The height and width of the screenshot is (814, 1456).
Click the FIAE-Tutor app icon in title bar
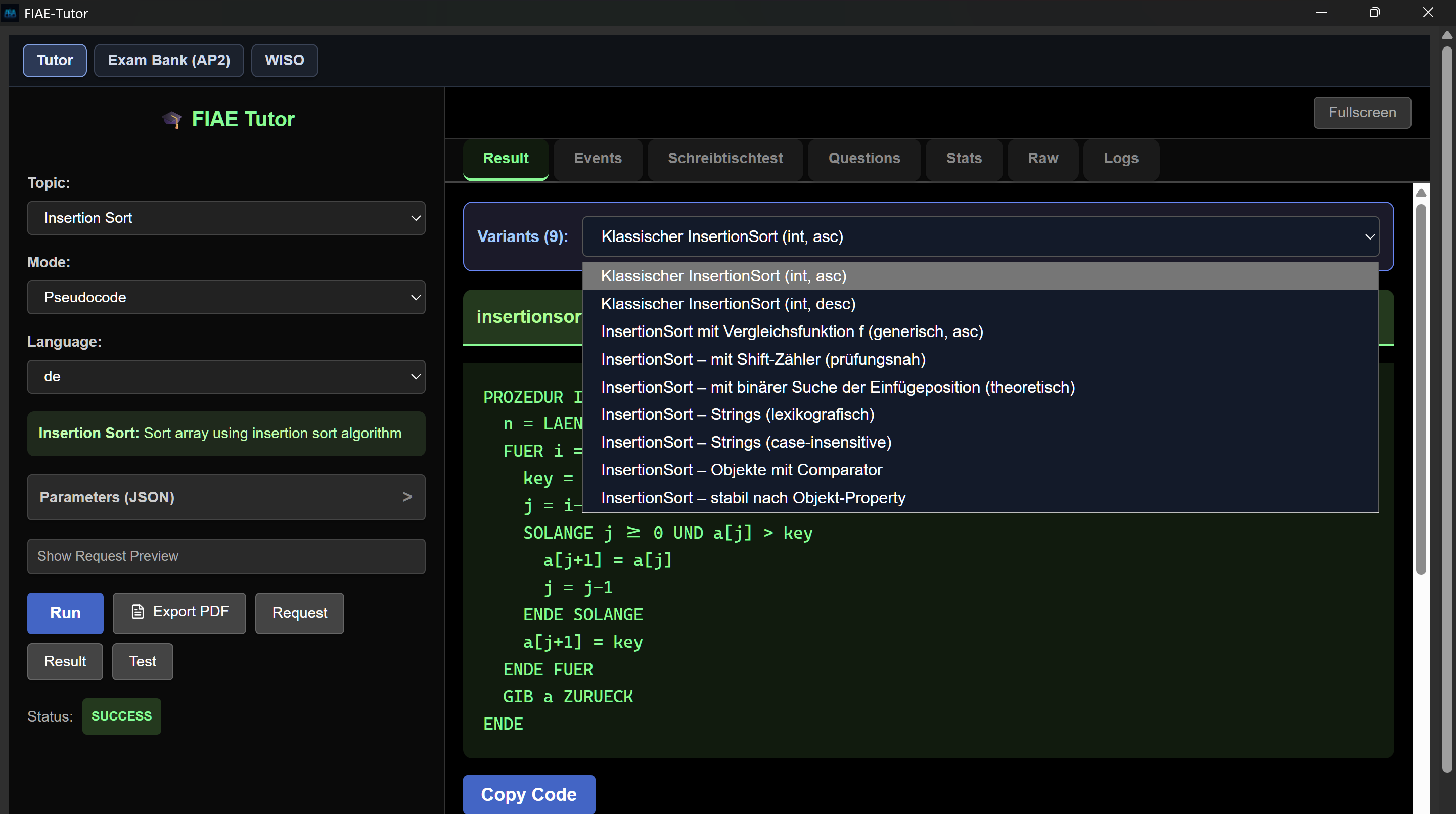click(10, 13)
